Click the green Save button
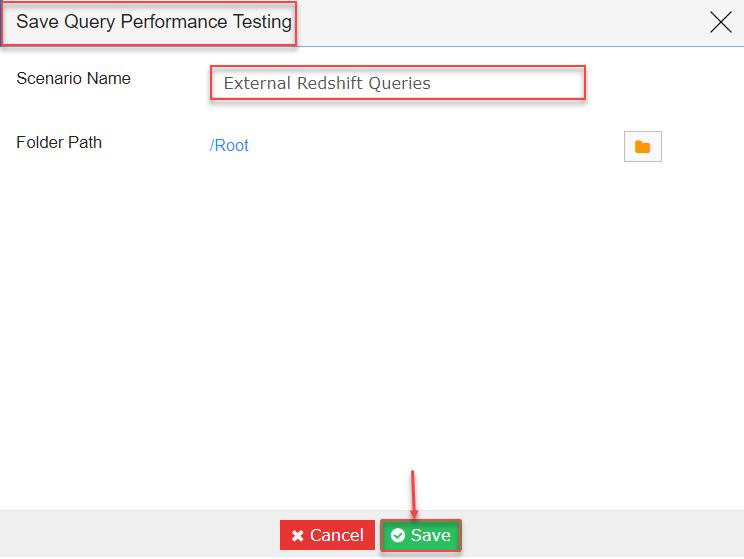This screenshot has height=559, width=744. coord(421,535)
